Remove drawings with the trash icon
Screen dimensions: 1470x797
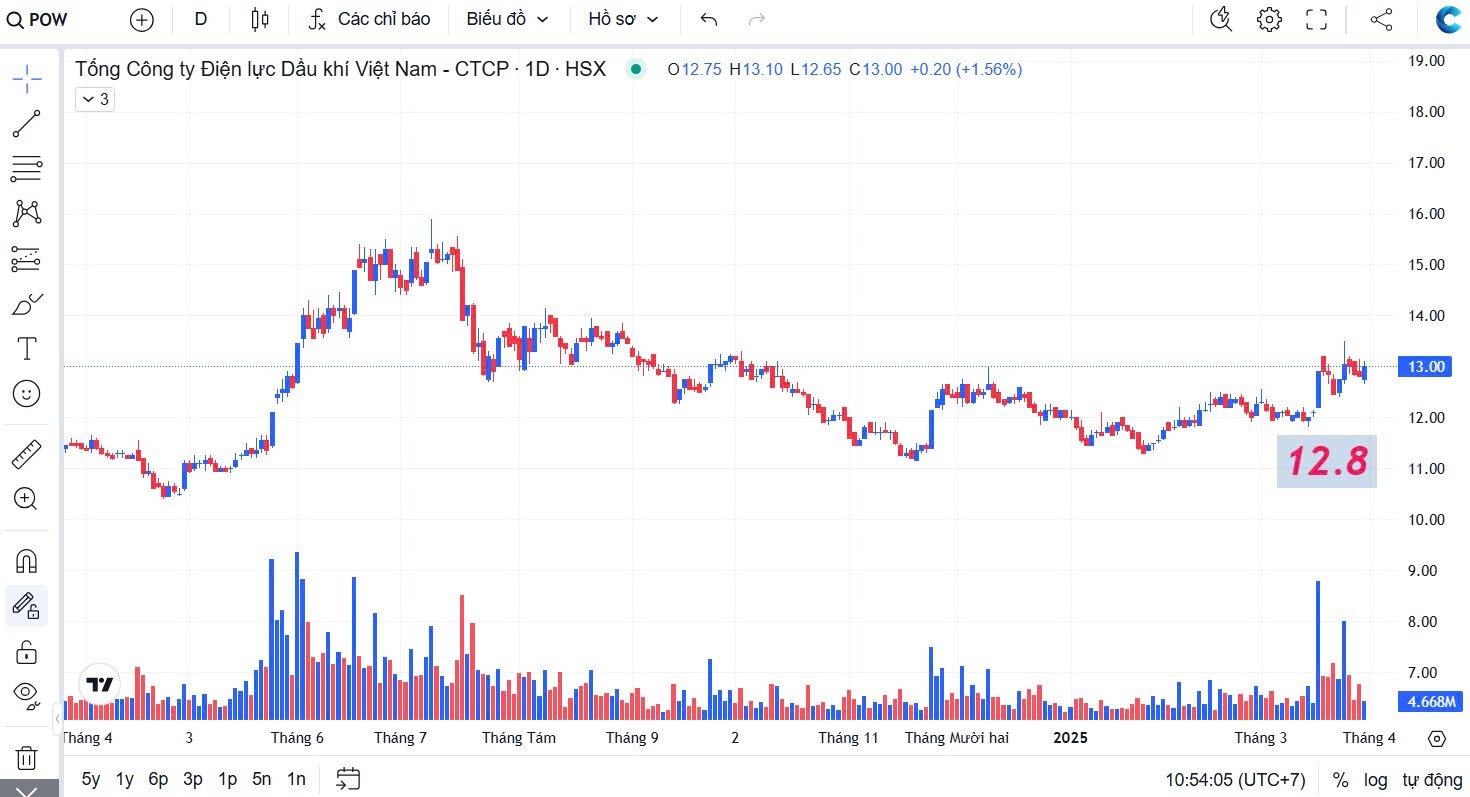[27, 757]
